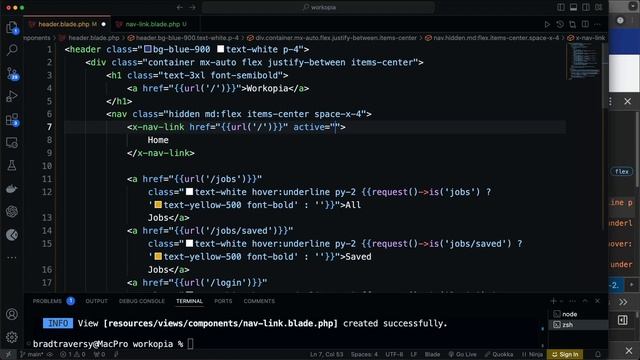Open the file history clock icon
The image size is (640, 360).
click(560, 24)
